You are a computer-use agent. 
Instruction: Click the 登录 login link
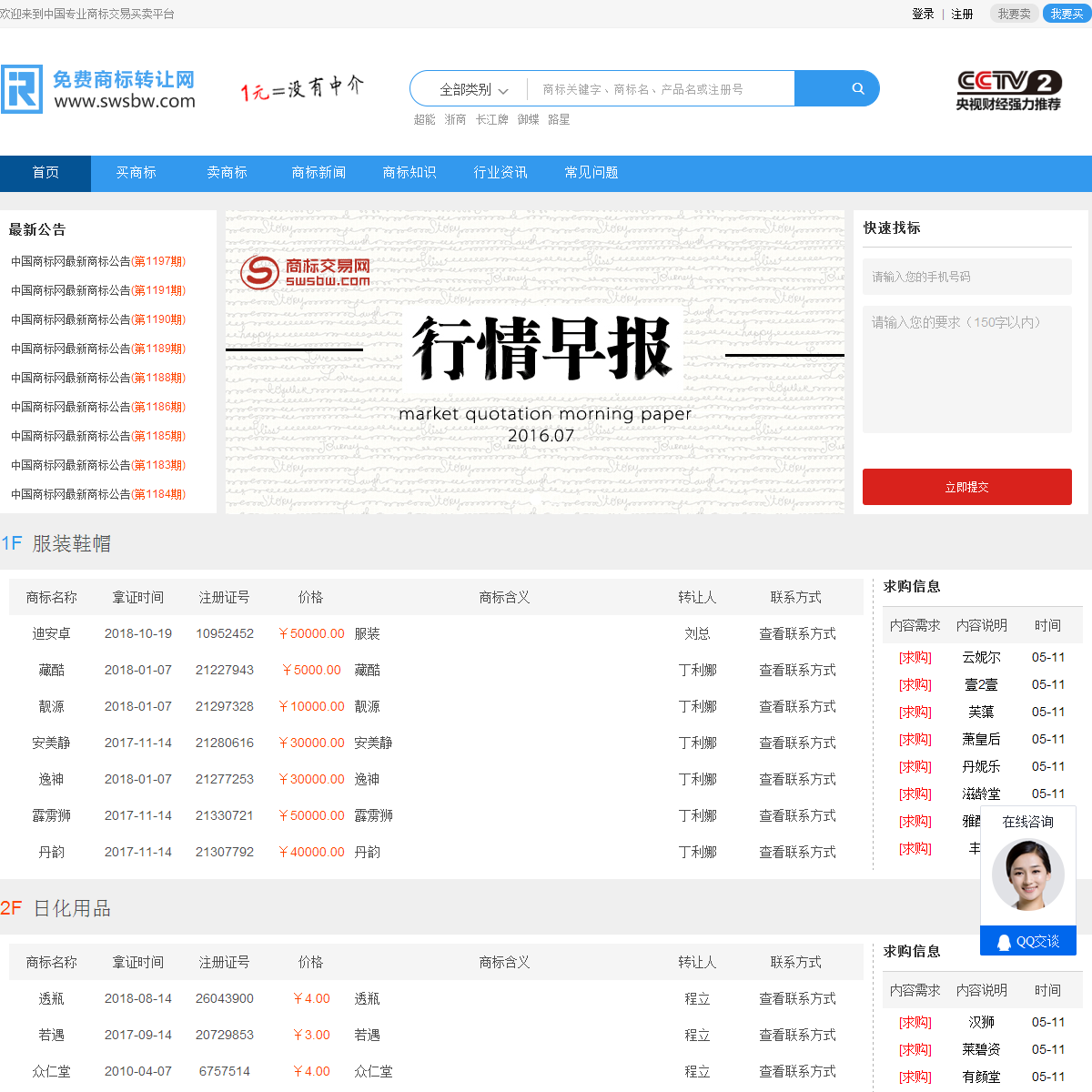pyautogui.click(x=923, y=14)
